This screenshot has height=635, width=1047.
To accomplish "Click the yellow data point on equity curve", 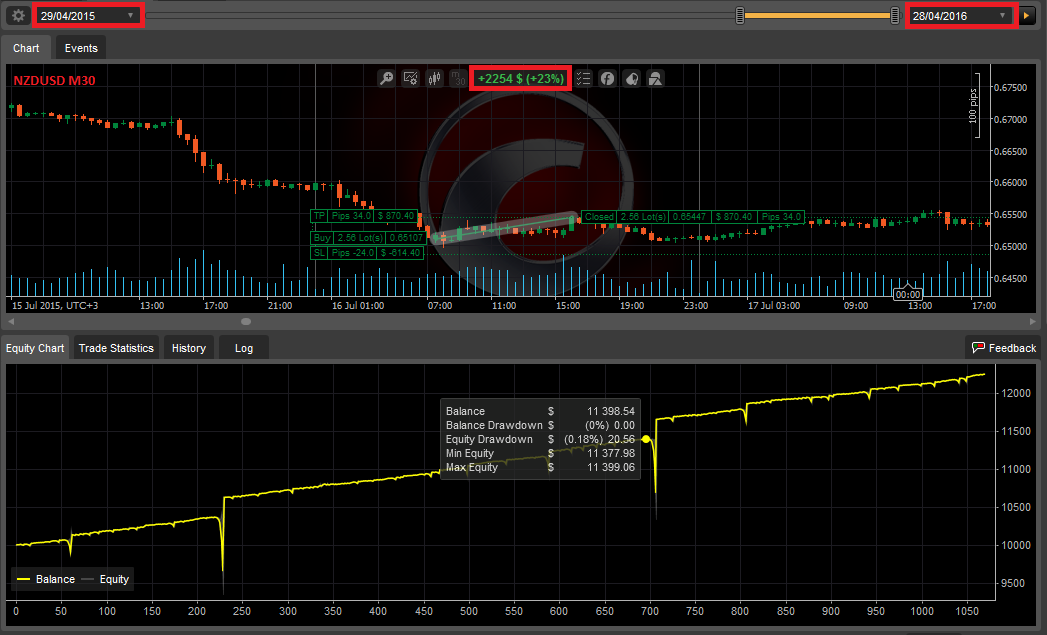I will tap(646, 439).
